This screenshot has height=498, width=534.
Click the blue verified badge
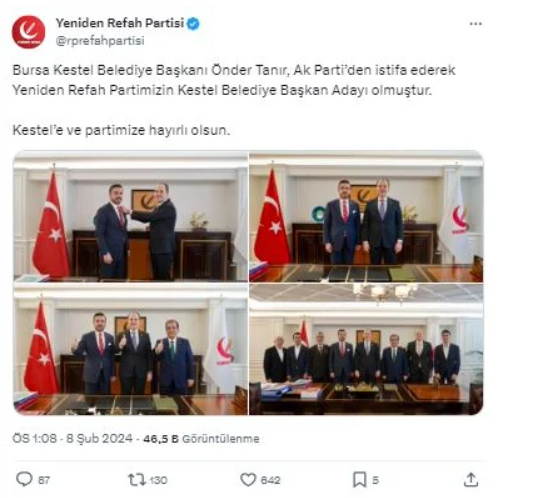coord(193,24)
